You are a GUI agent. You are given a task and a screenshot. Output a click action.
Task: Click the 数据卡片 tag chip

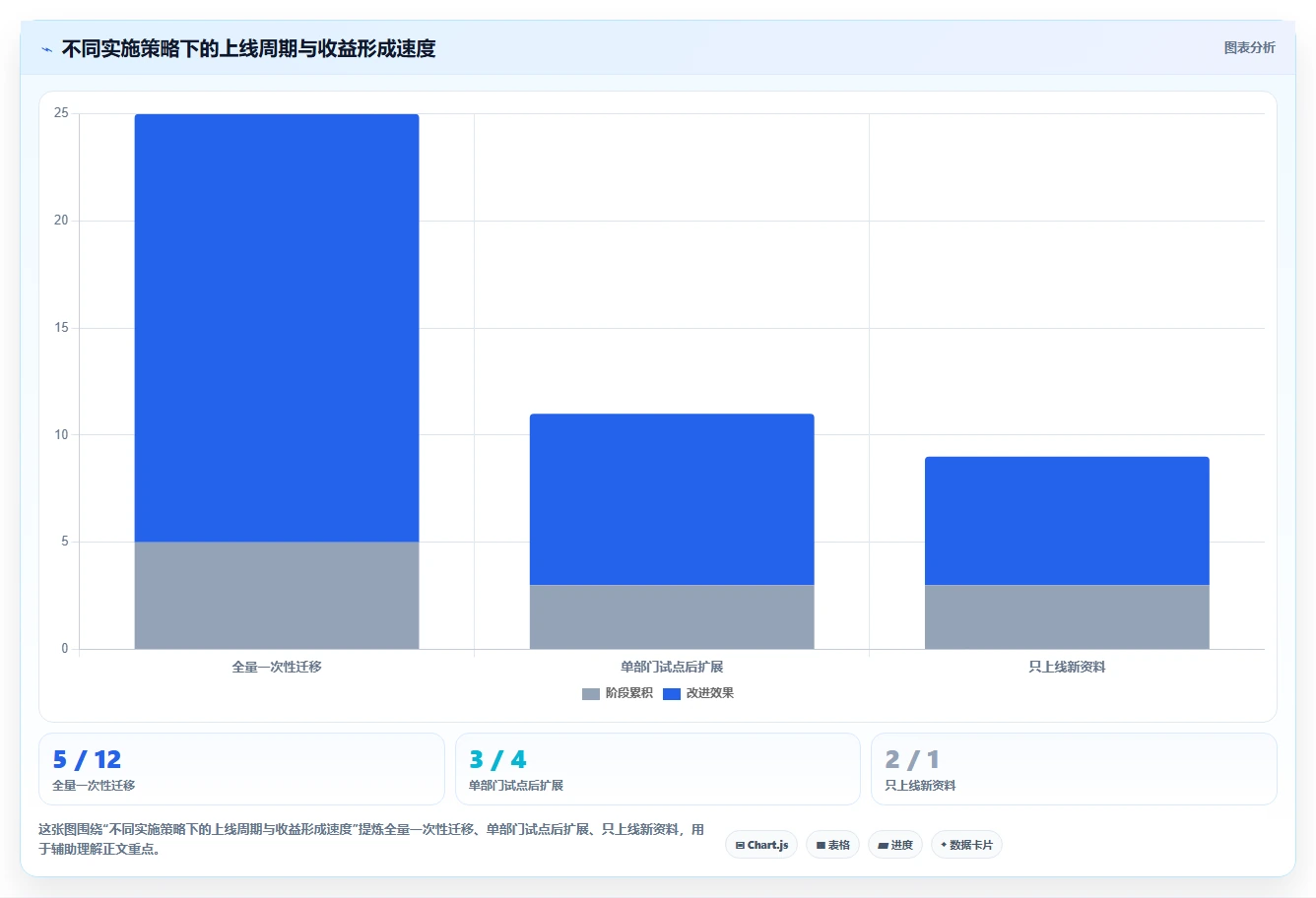[966, 845]
